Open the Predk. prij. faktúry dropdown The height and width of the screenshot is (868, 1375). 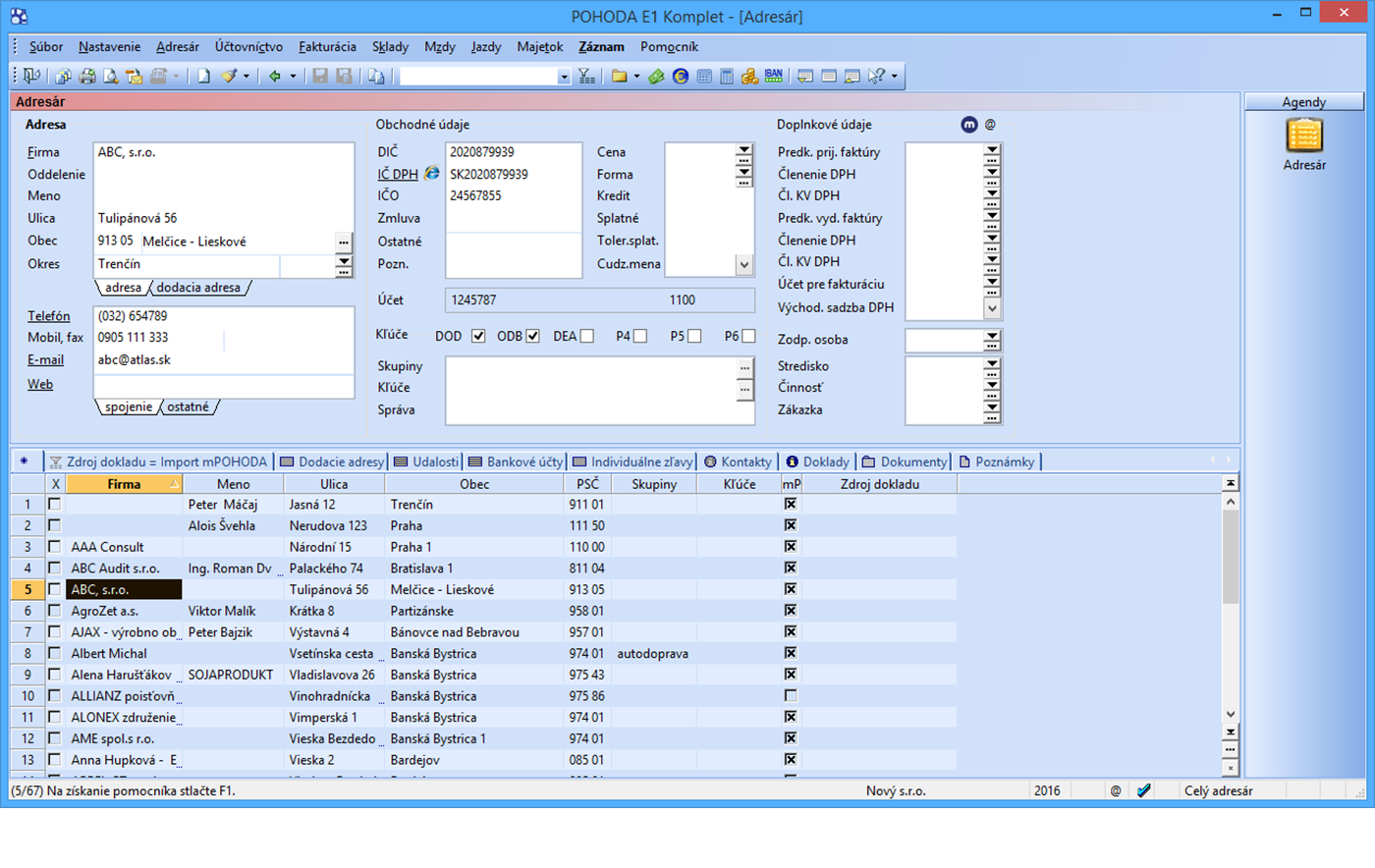(992, 152)
